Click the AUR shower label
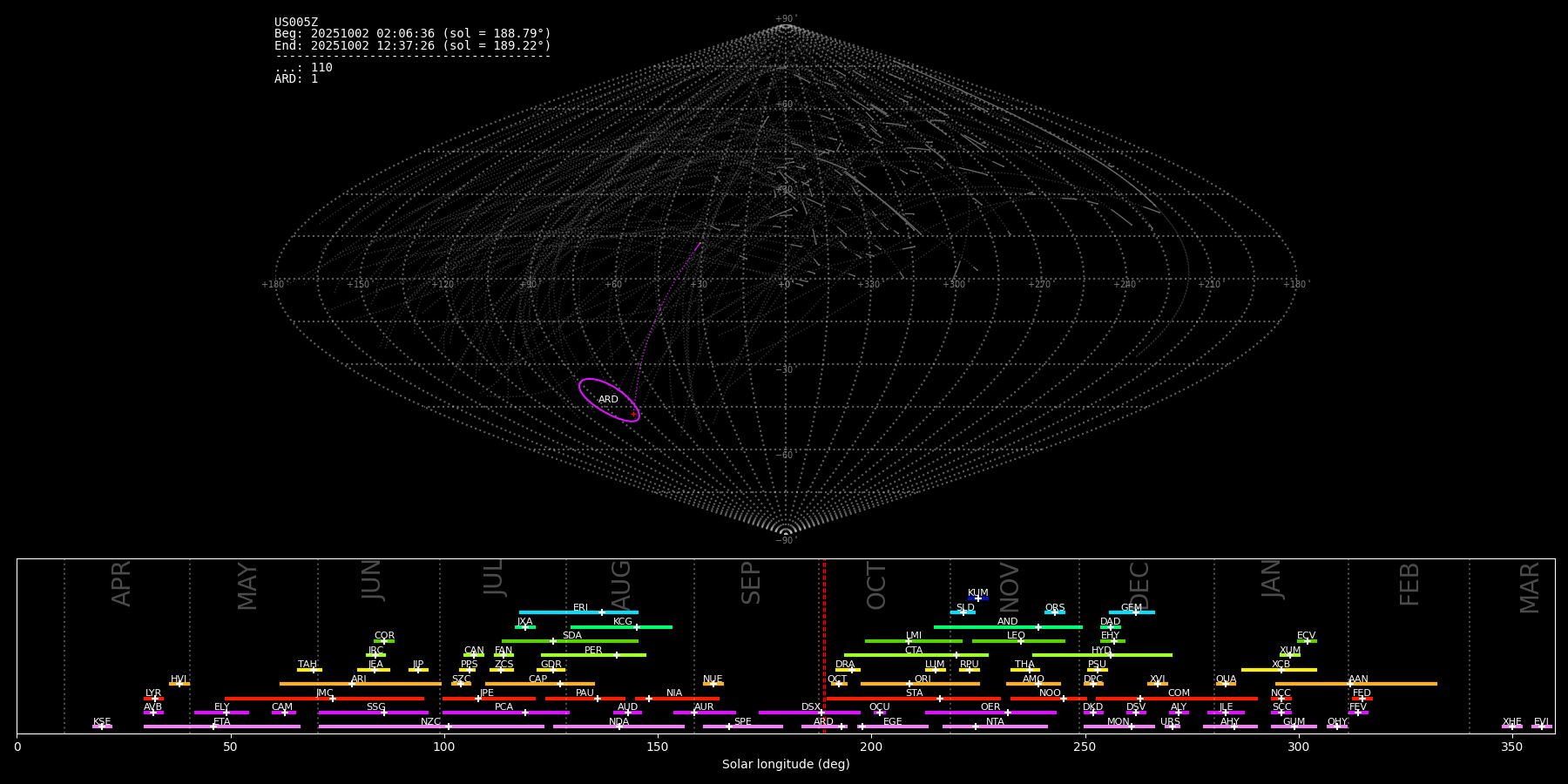 704,707
